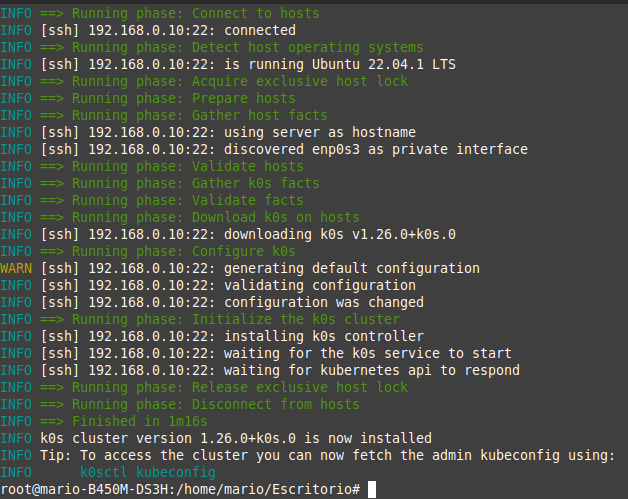Click the yellow WARN label
The height and width of the screenshot is (499, 628).
point(16,268)
